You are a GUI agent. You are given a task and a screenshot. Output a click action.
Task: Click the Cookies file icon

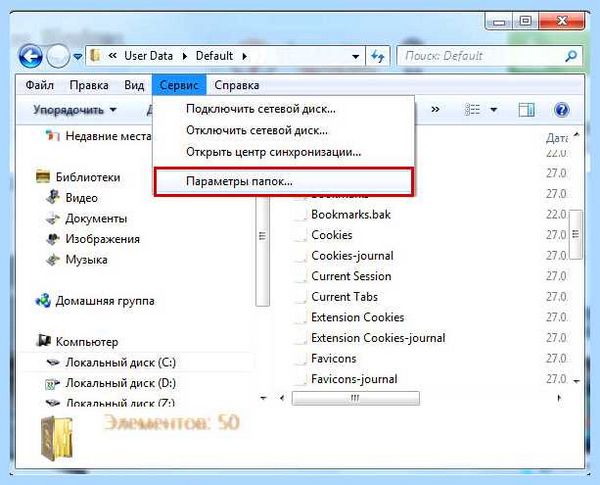click(x=300, y=235)
